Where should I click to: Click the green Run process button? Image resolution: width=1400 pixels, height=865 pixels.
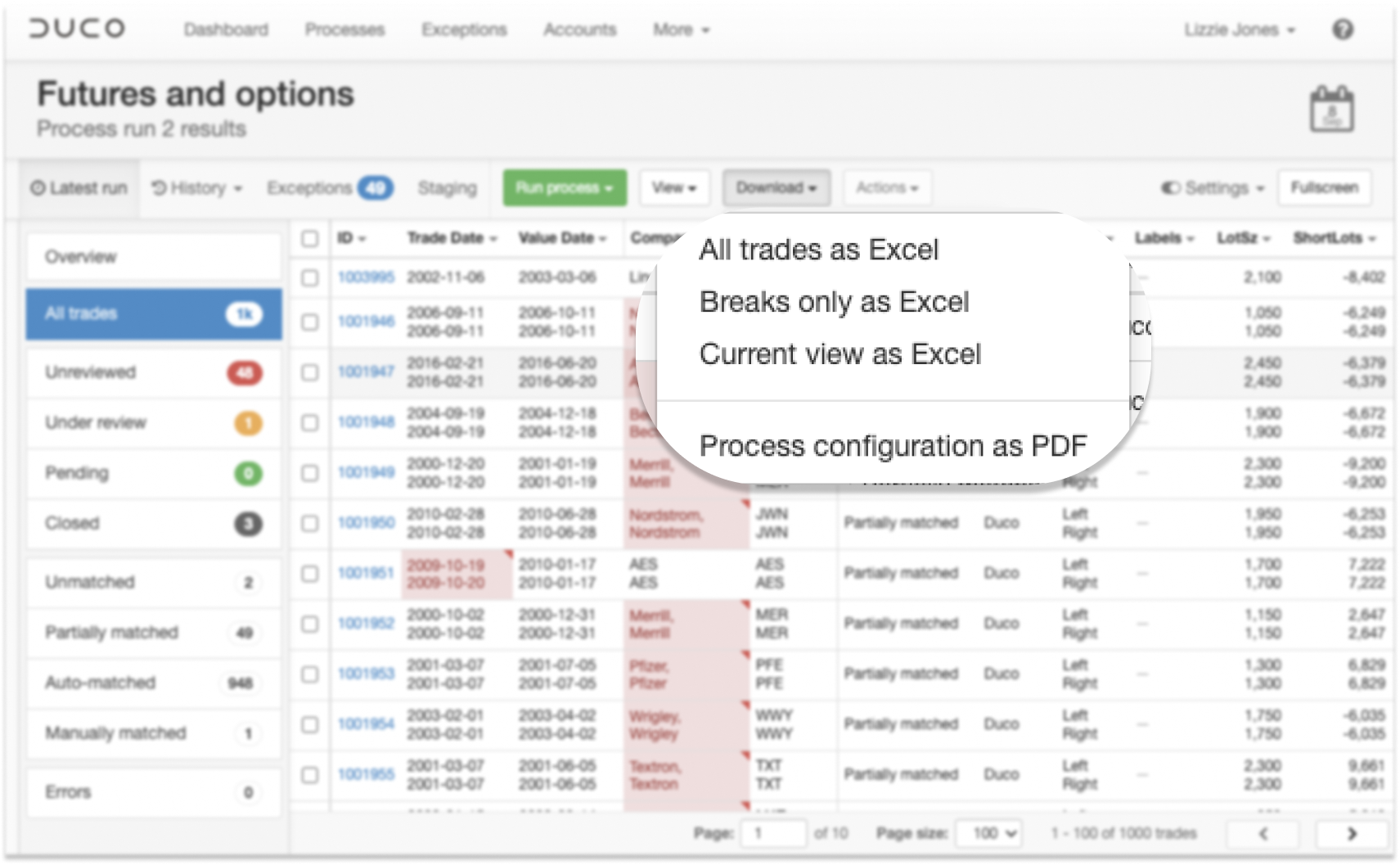click(565, 187)
